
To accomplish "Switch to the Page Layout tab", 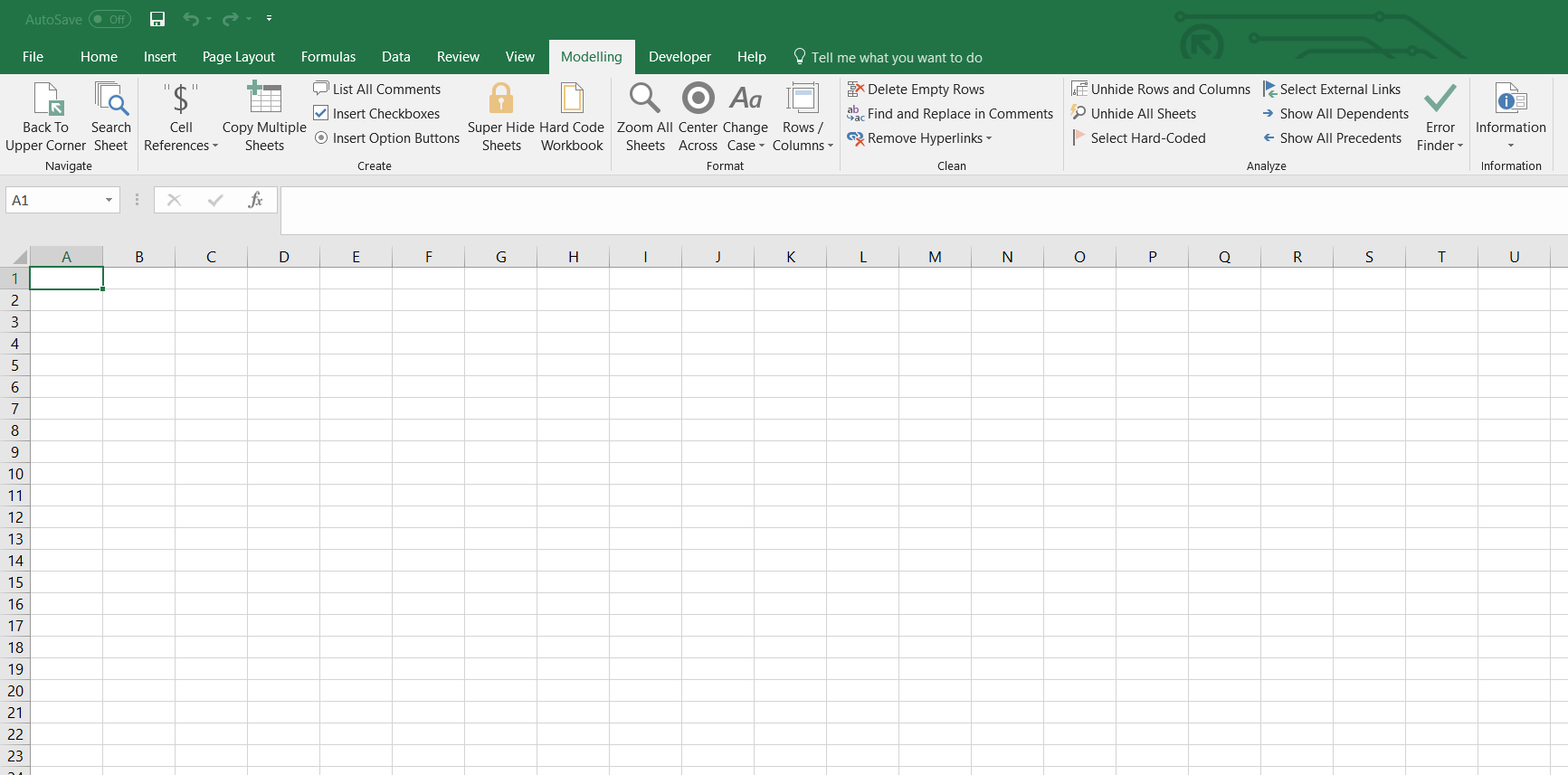I will tap(239, 56).
